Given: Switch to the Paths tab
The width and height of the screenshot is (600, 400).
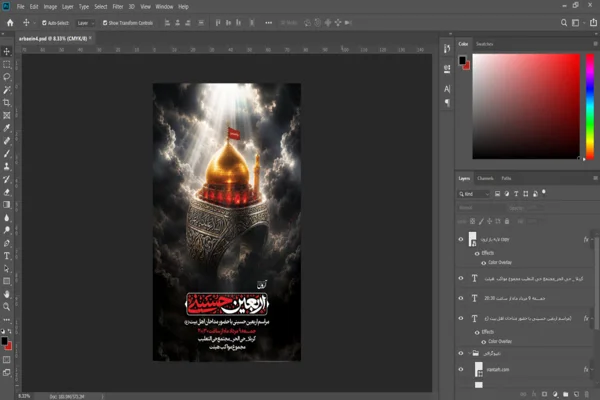Looking at the screenshot, I should pyautogui.click(x=506, y=178).
